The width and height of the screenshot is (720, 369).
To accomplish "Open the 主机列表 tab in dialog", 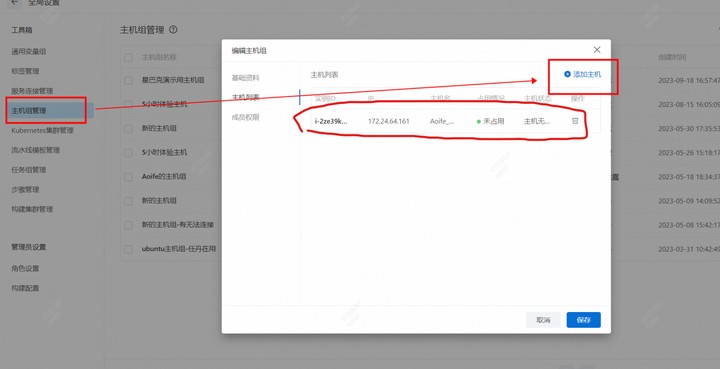I will 245,97.
